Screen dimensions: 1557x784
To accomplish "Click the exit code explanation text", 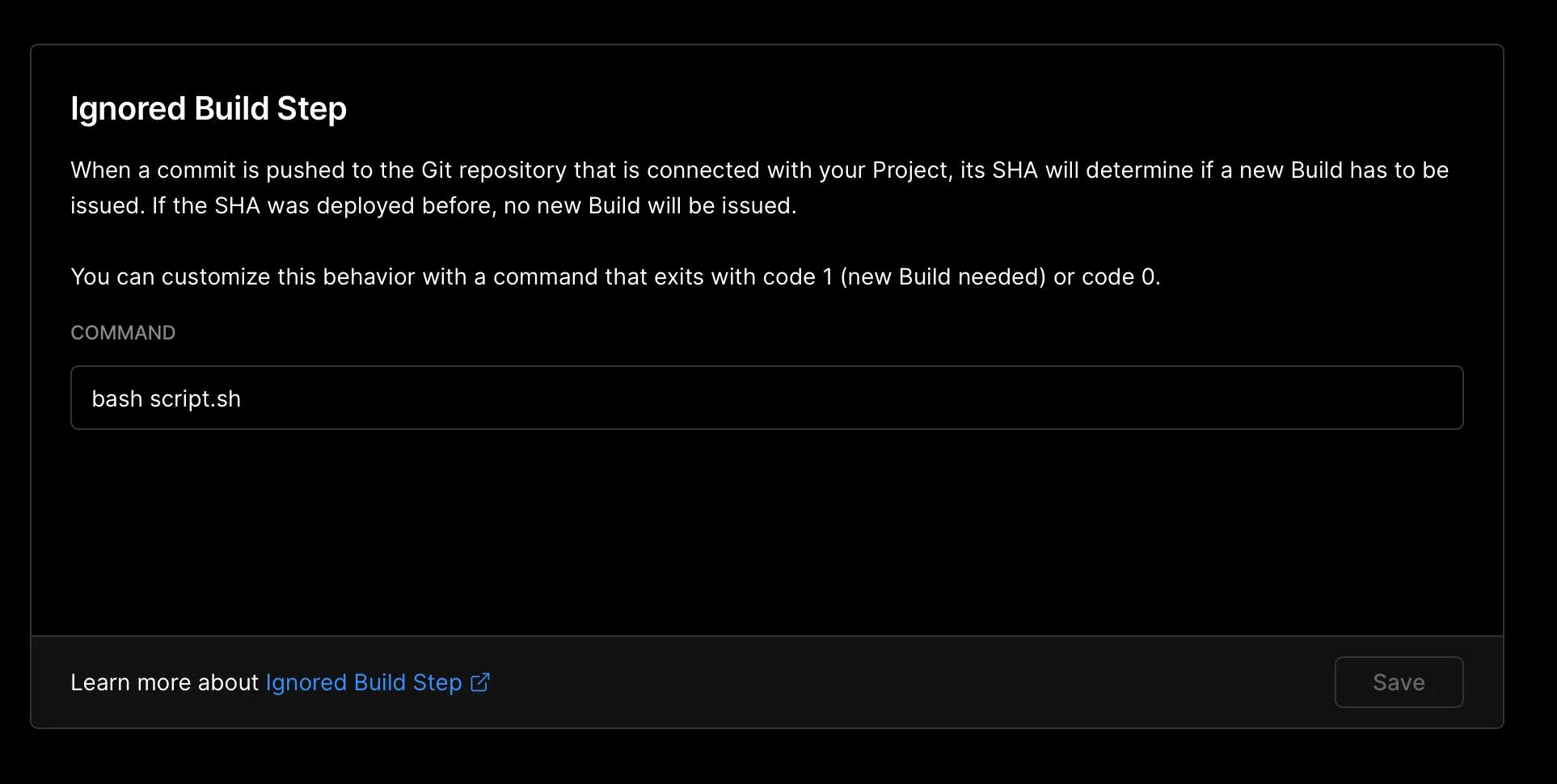I will coord(616,276).
